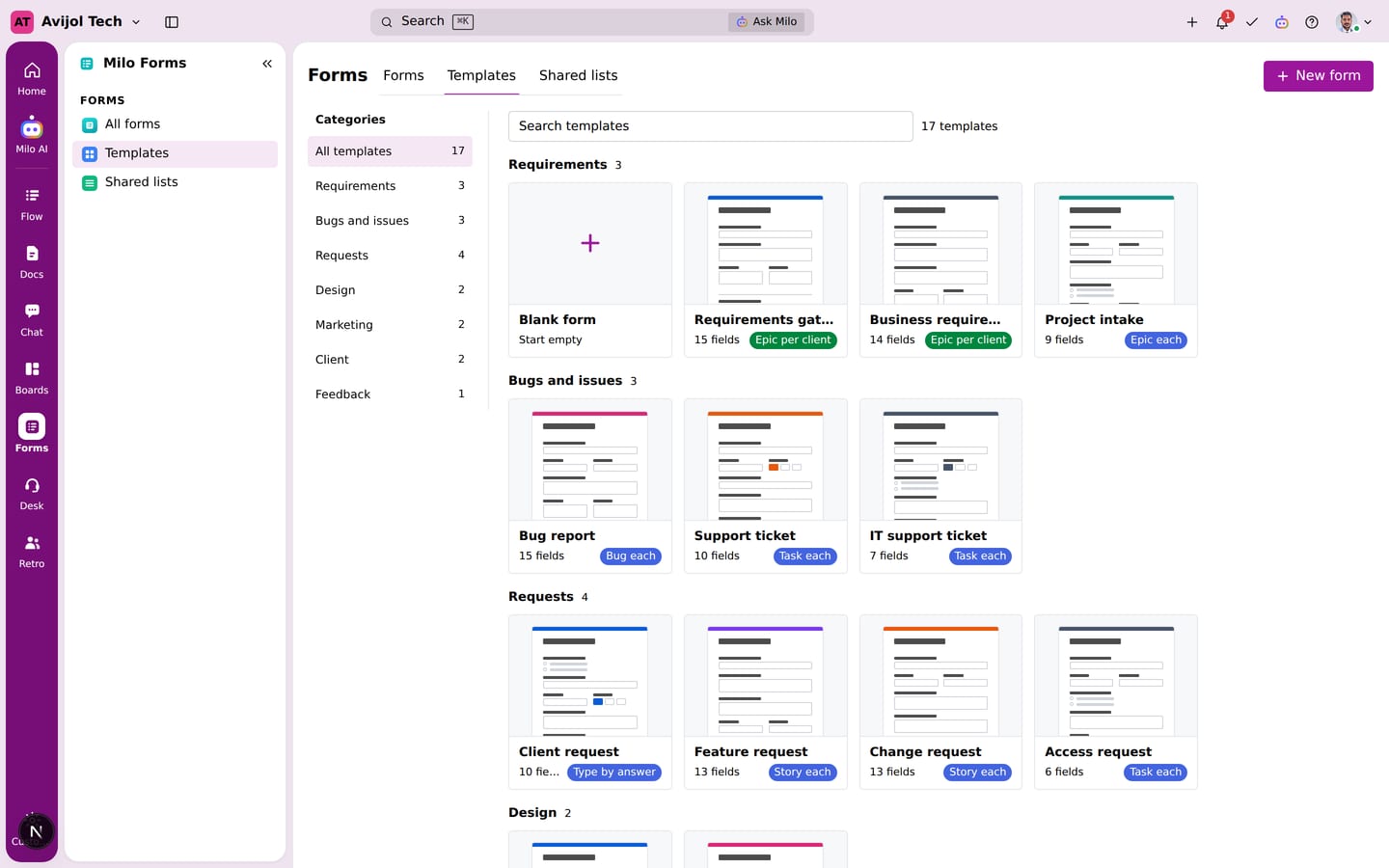Image resolution: width=1389 pixels, height=868 pixels.
Task: Filter by Requirements category
Action: 390,186
